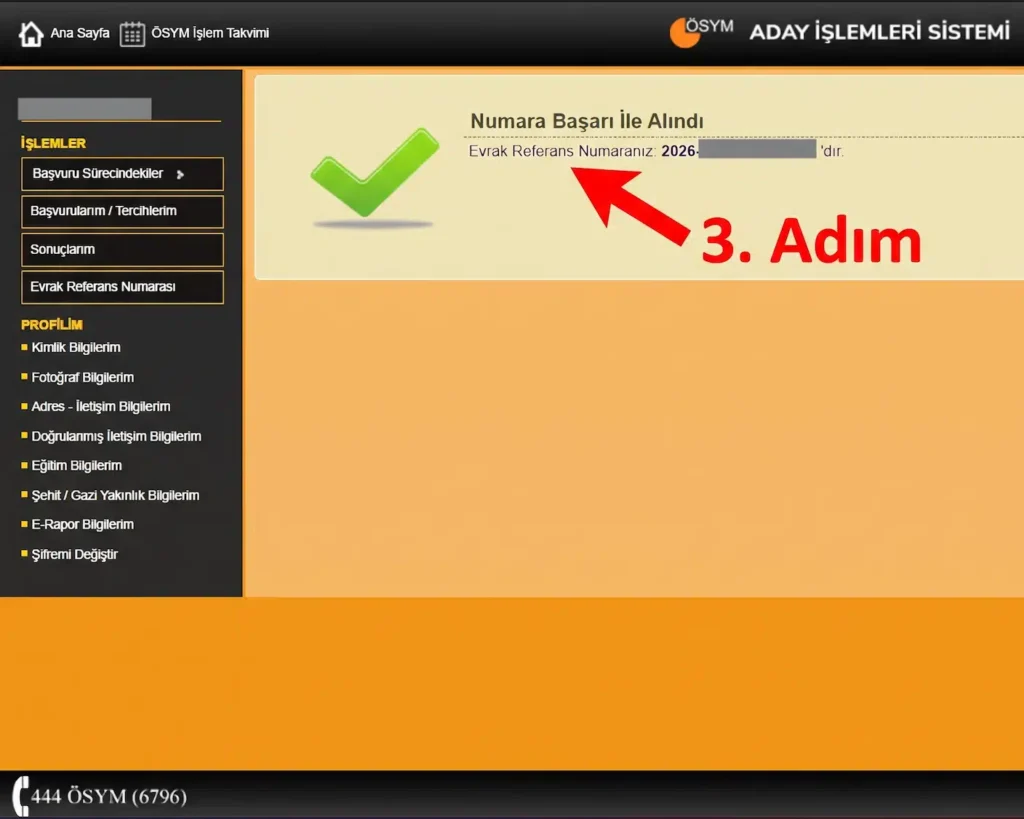The height and width of the screenshot is (819, 1024).
Task: Click the Ana Sayfa text link
Action: pos(80,33)
